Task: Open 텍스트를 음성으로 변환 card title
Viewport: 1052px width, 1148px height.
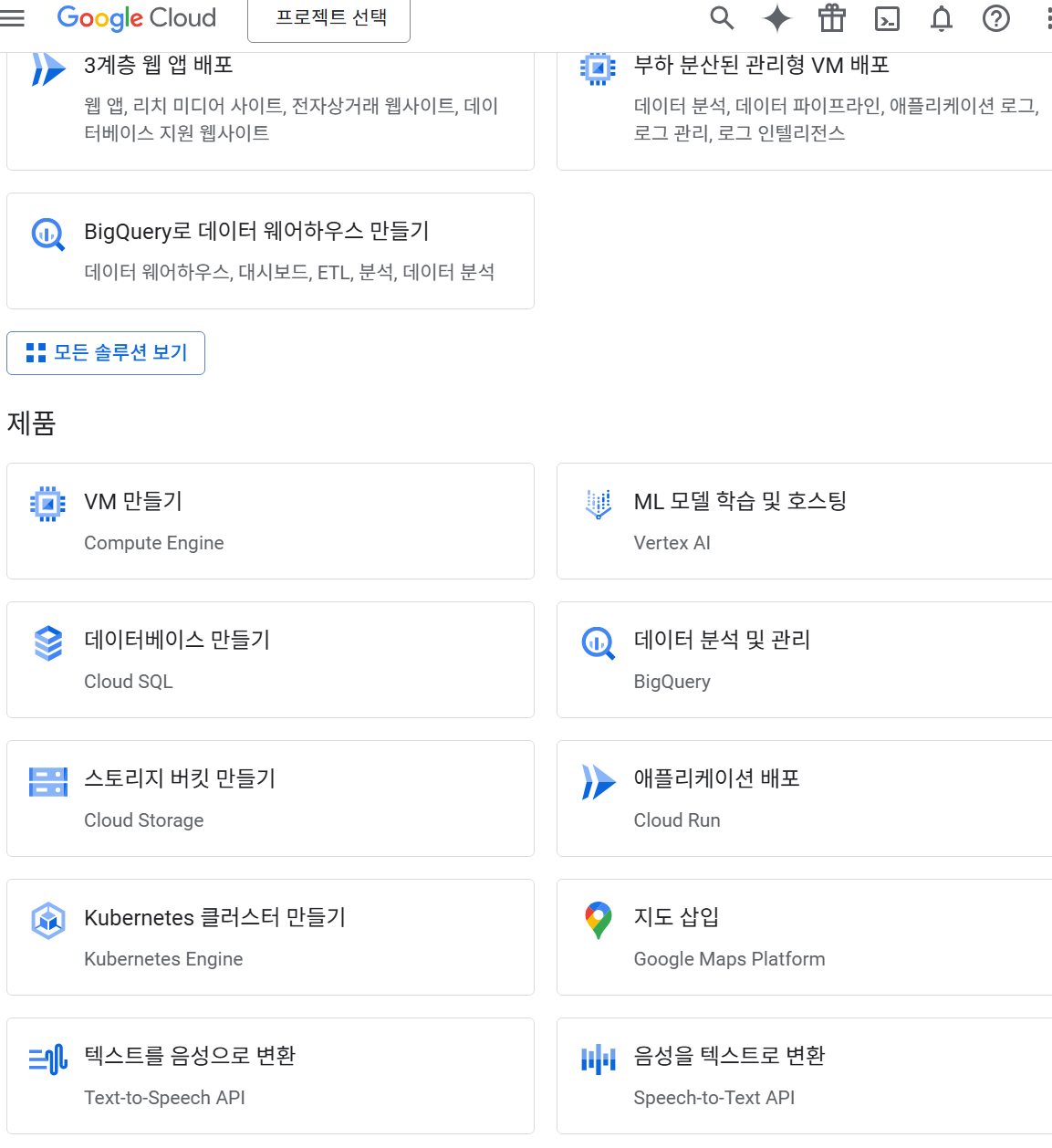Action: tap(190, 1056)
